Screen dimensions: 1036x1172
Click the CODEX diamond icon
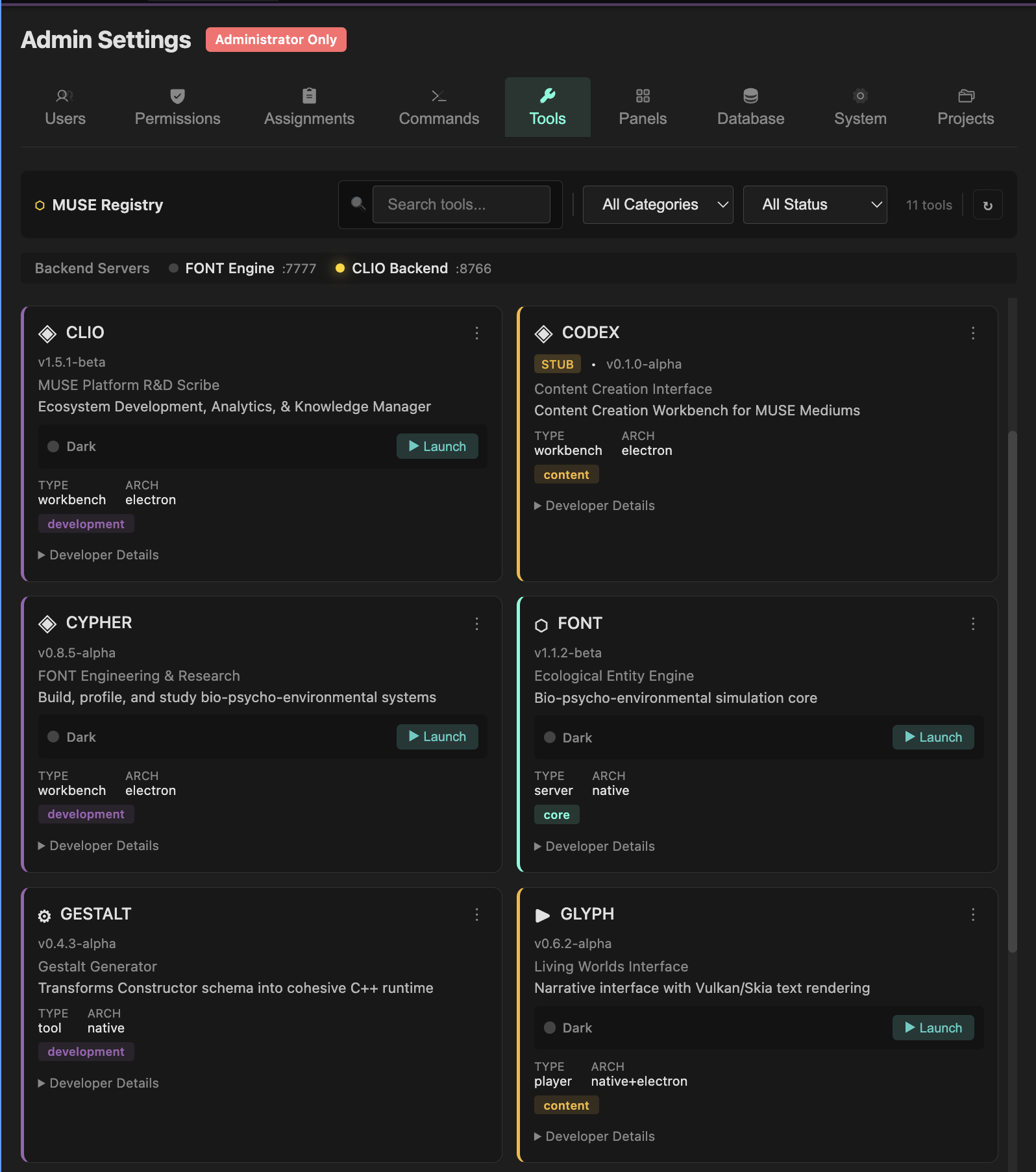pos(543,334)
